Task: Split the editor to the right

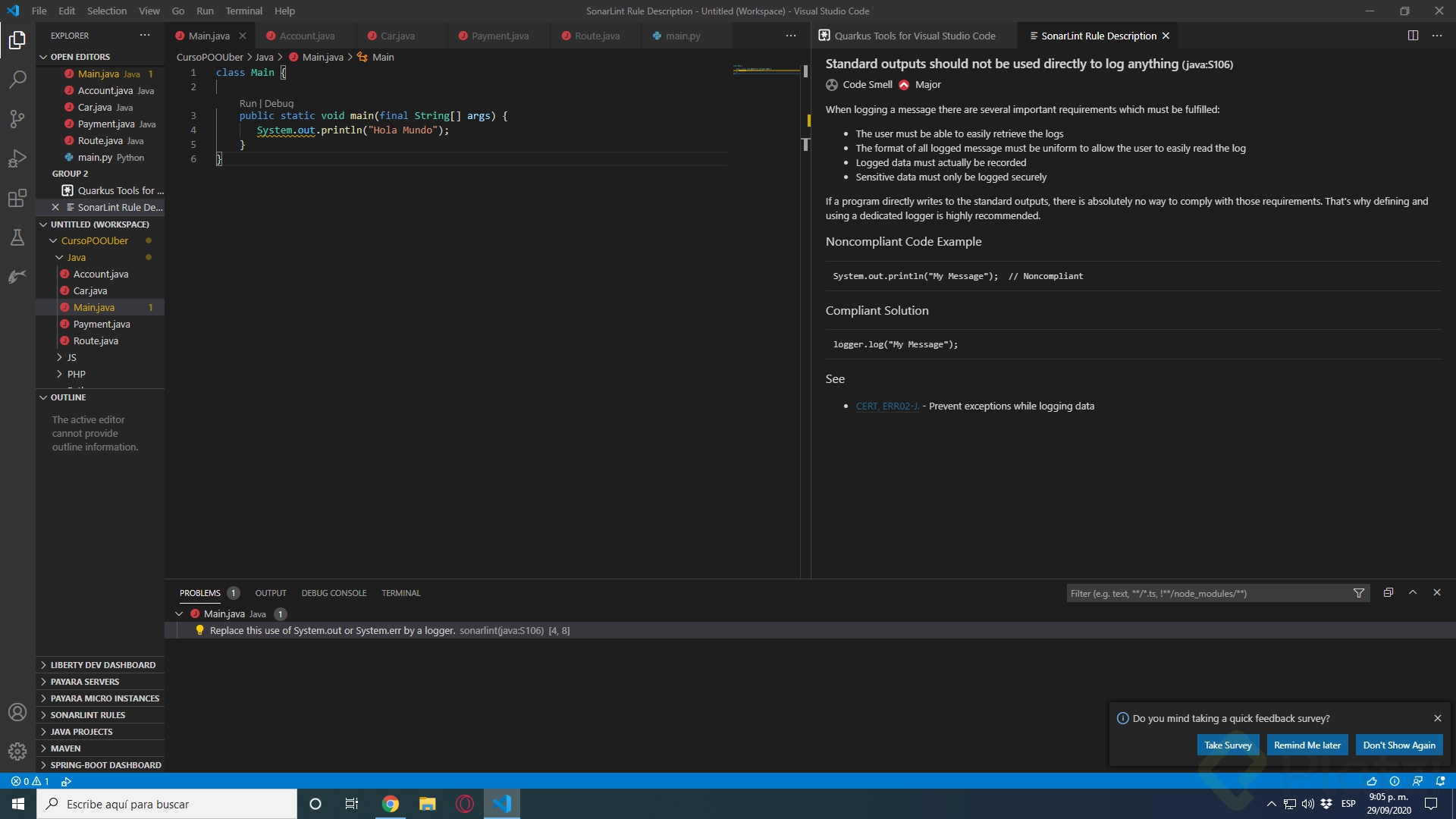Action: coord(1413,36)
